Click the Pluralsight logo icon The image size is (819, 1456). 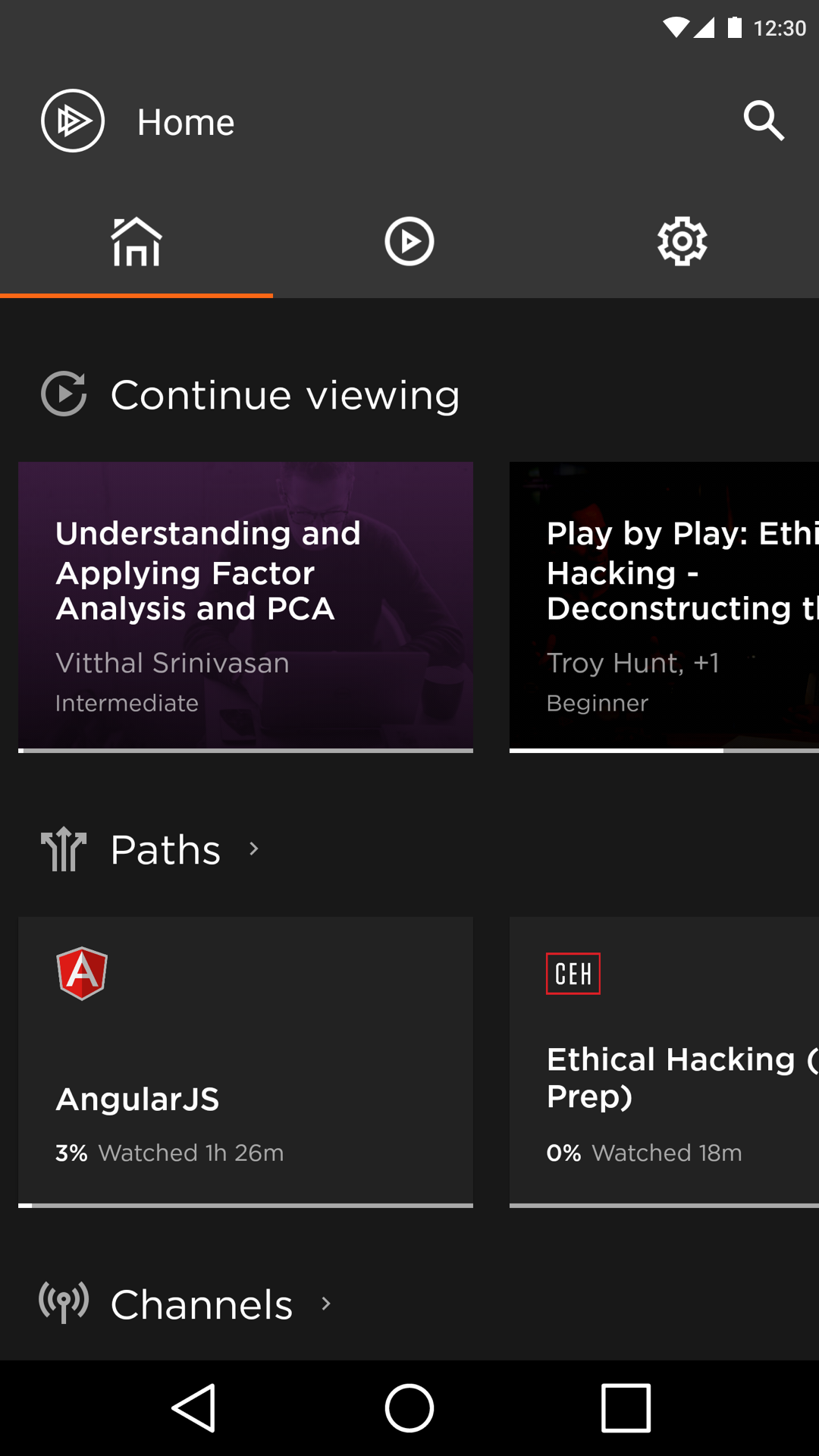pyautogui.click(x=73, y=120)
